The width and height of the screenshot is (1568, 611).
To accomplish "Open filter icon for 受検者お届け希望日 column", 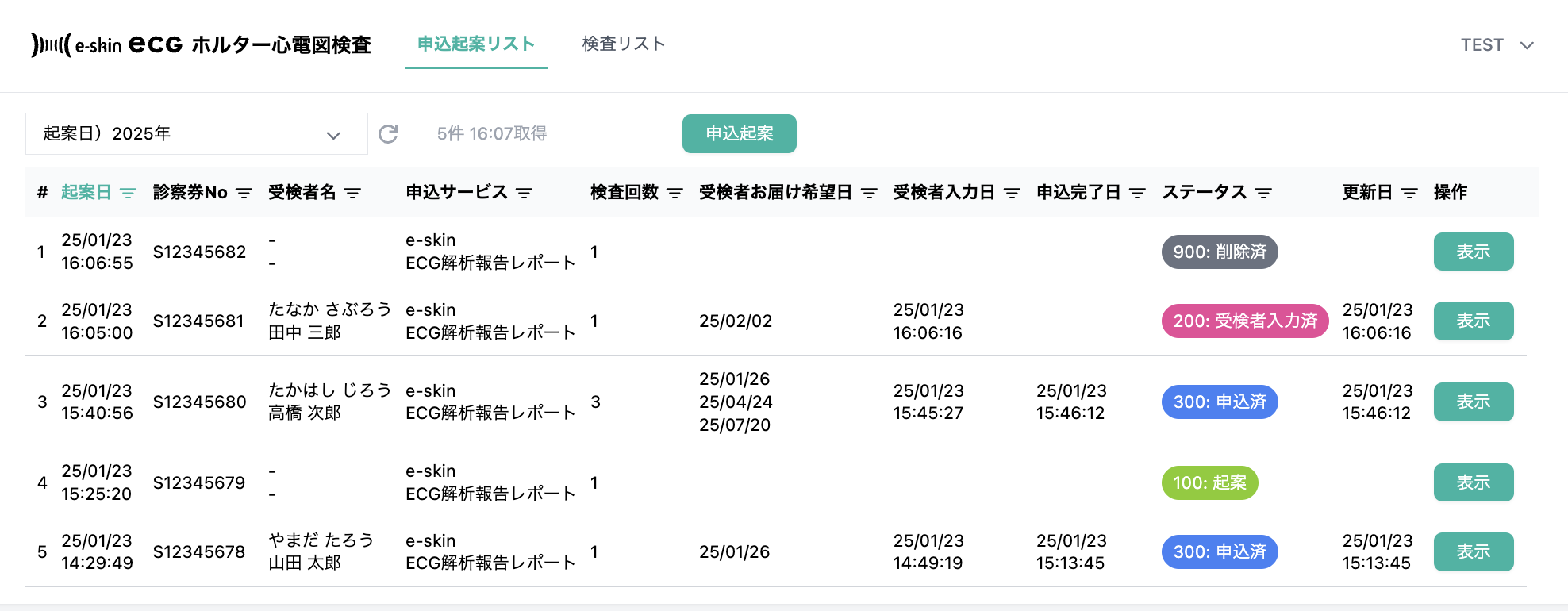I will point(869,193).
